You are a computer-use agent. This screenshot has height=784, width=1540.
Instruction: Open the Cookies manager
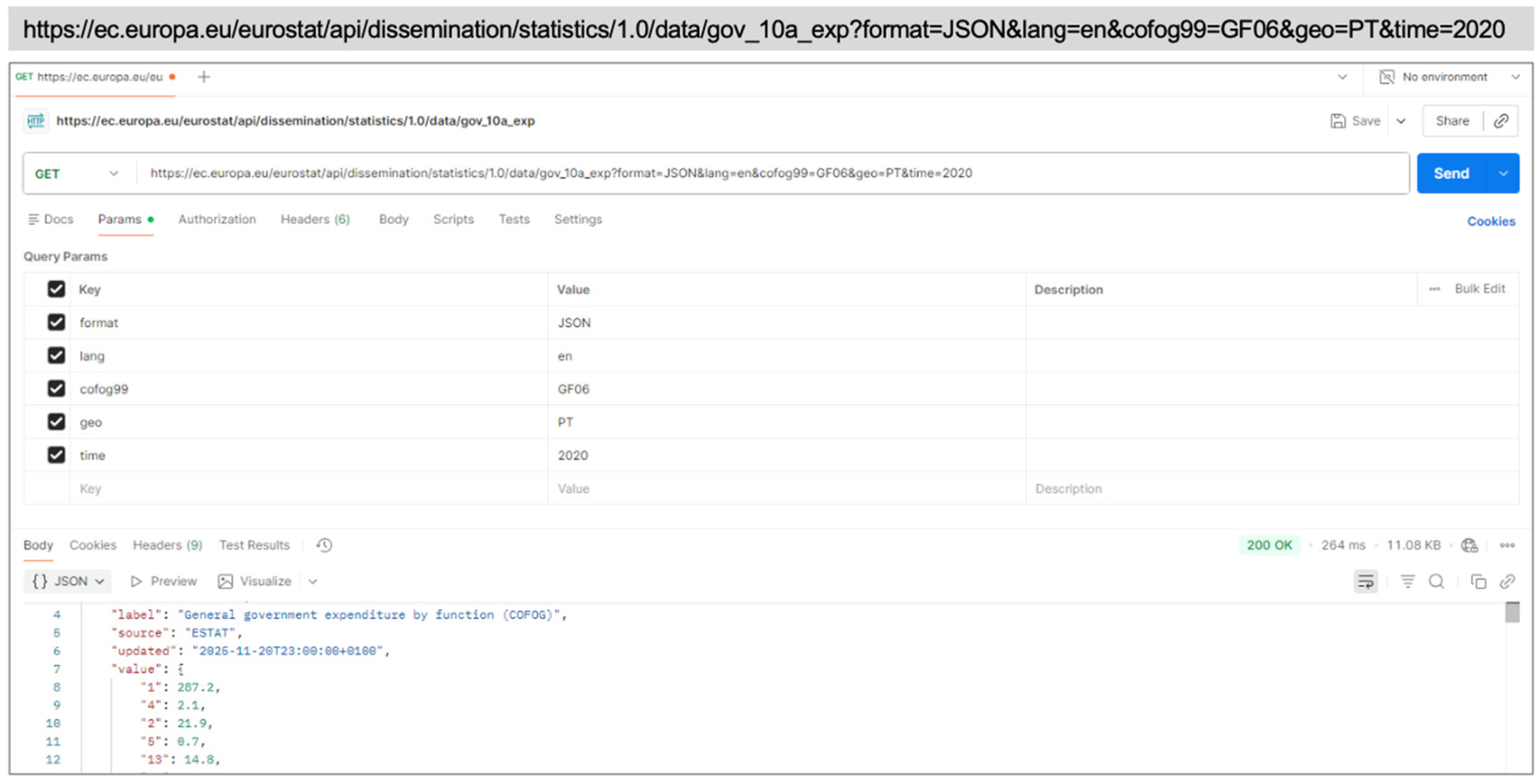[x=1490, y=221]
